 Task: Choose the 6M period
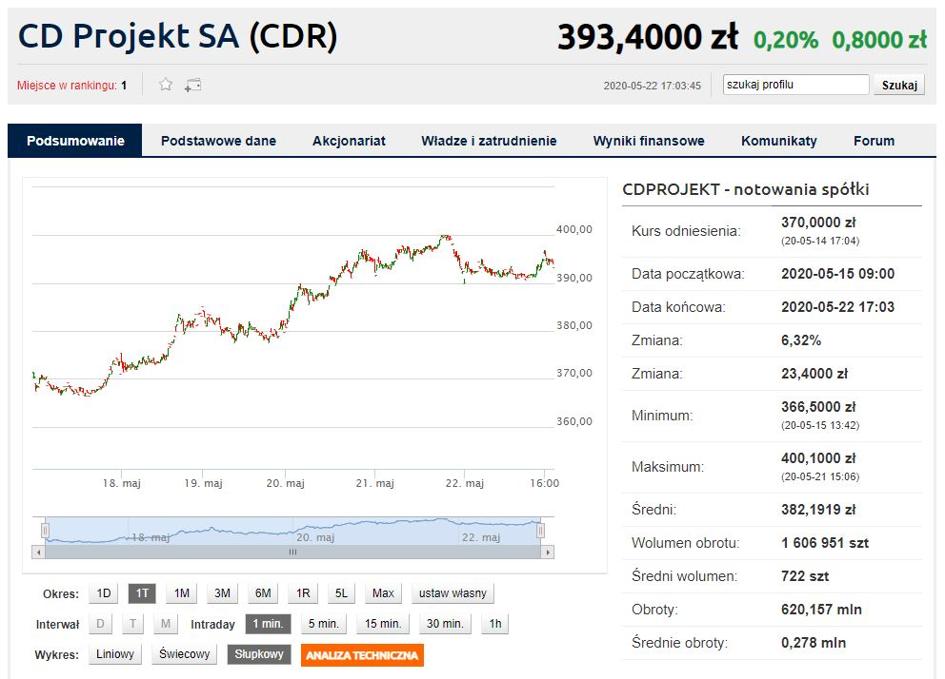[x=263, y=593]
